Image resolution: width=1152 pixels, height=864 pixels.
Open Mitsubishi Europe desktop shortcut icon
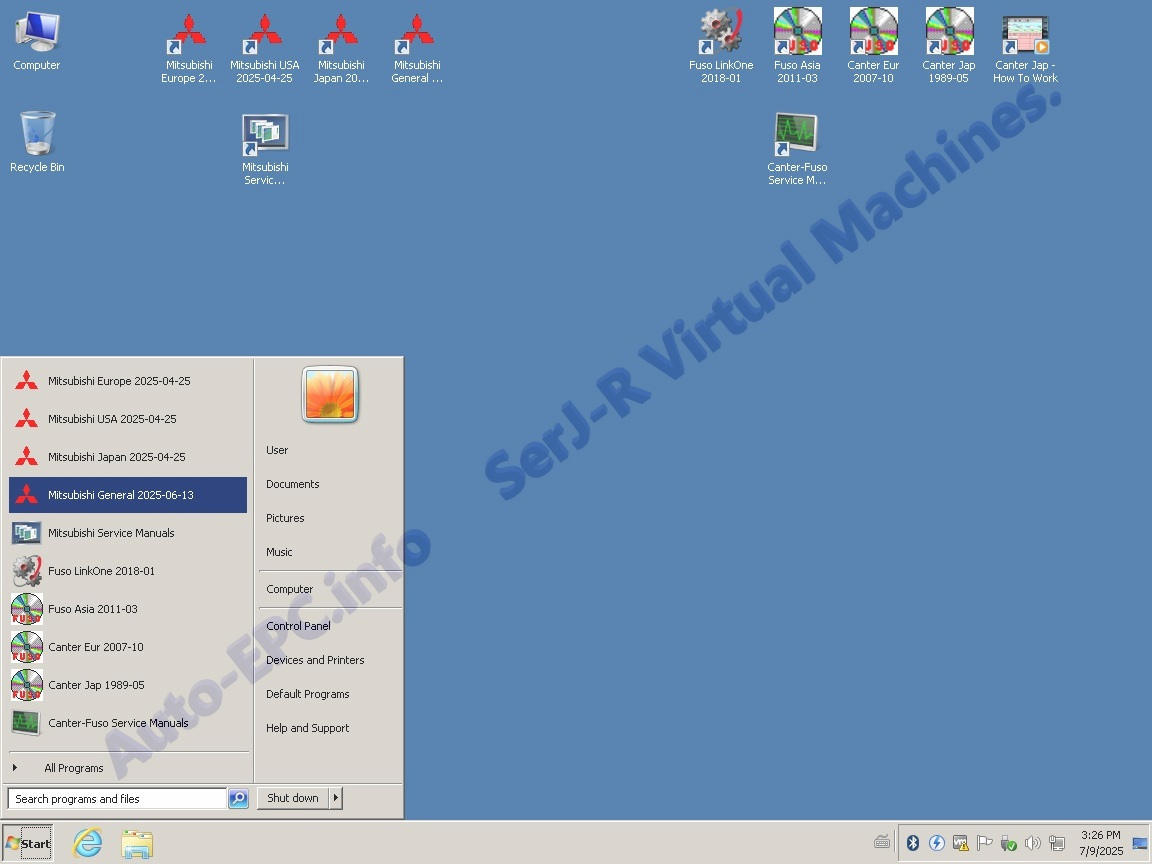point(188,35)
